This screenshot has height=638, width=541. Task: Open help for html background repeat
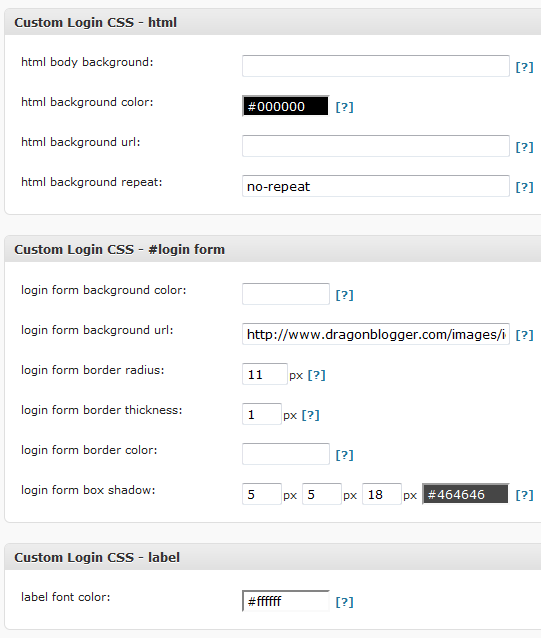pos(524,187)
